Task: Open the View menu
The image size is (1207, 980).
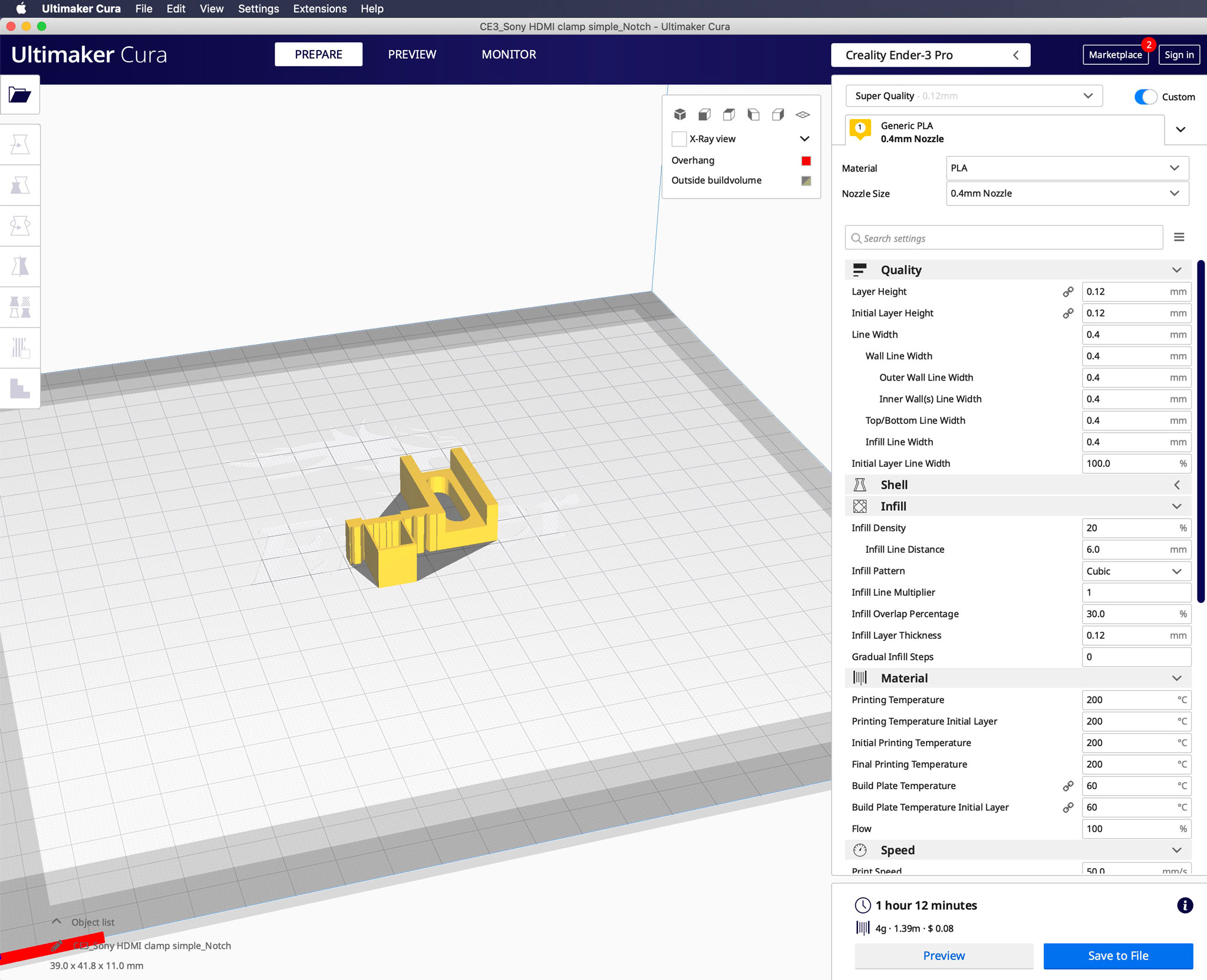Action: click(x=212, y=8)
